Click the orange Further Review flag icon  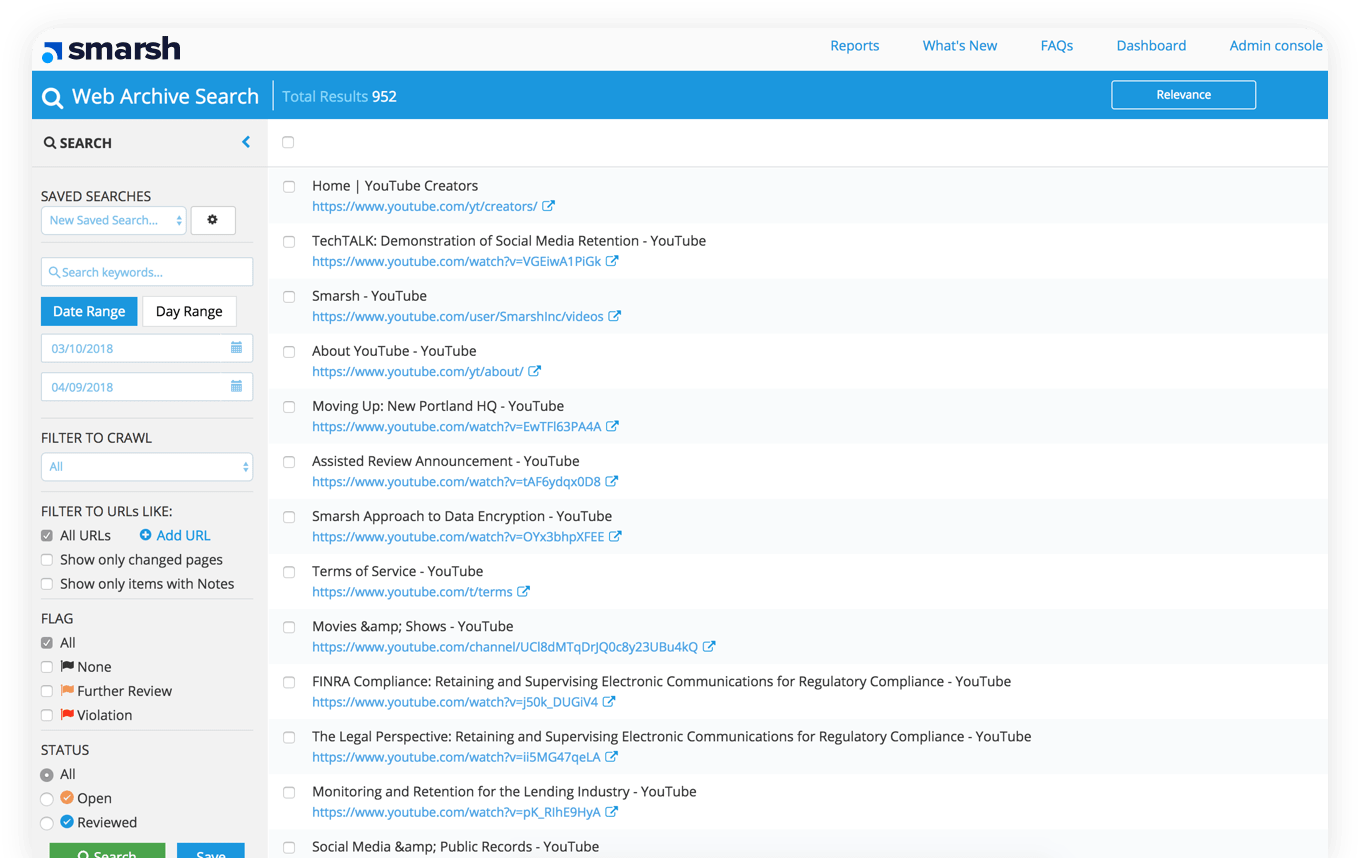tap(67, 690)
